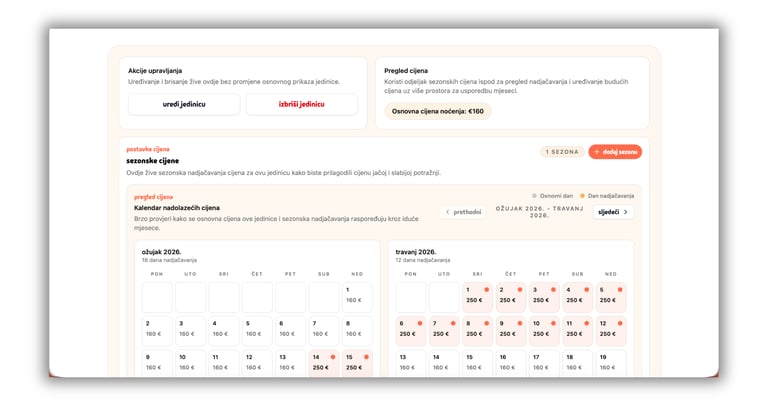This screenshot has width=768, height=406.
Task: Click the override dot on 1 travanj
Action: click(487, 290)
